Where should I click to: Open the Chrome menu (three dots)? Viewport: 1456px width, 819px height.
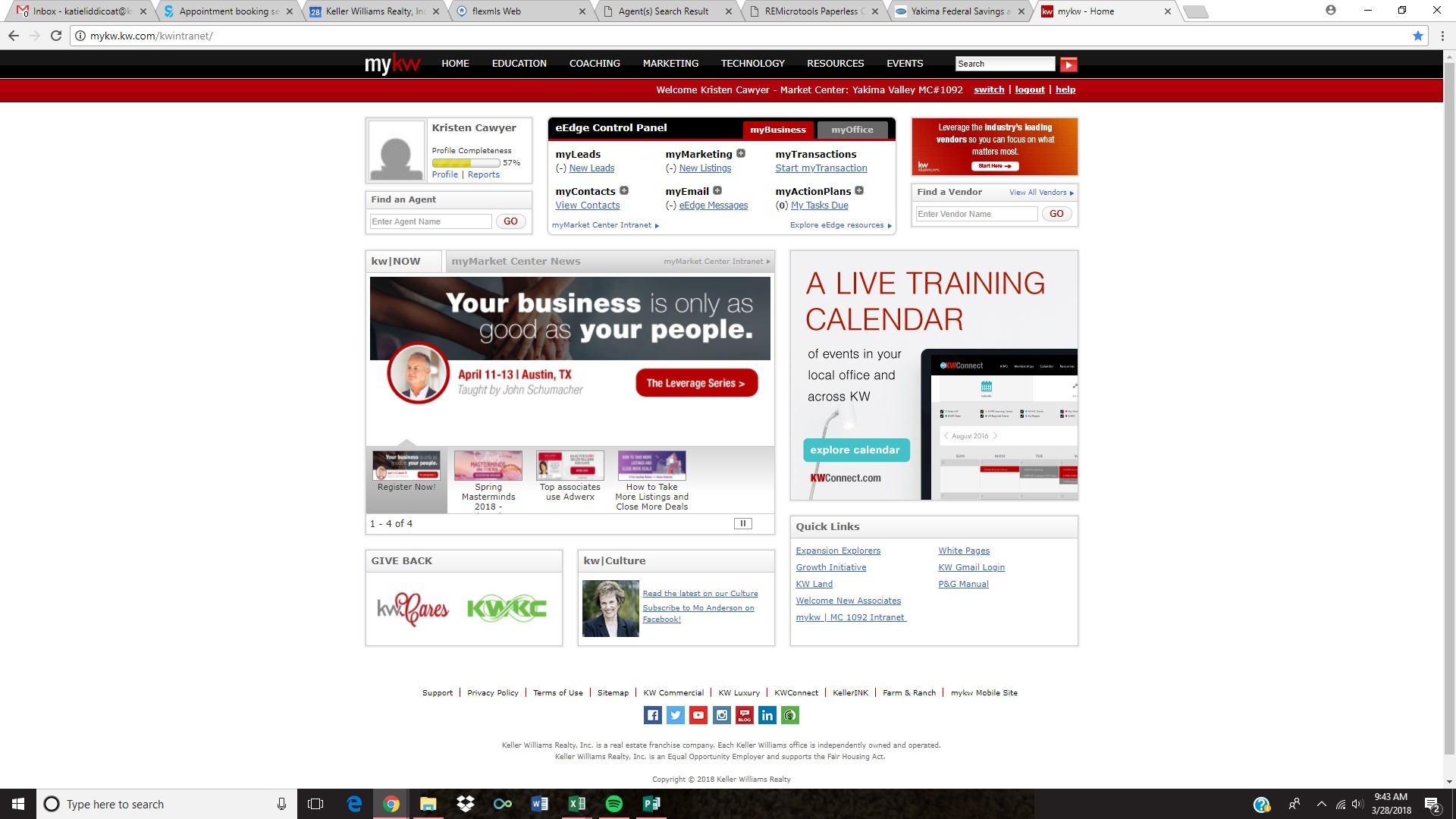point(1442,36)
